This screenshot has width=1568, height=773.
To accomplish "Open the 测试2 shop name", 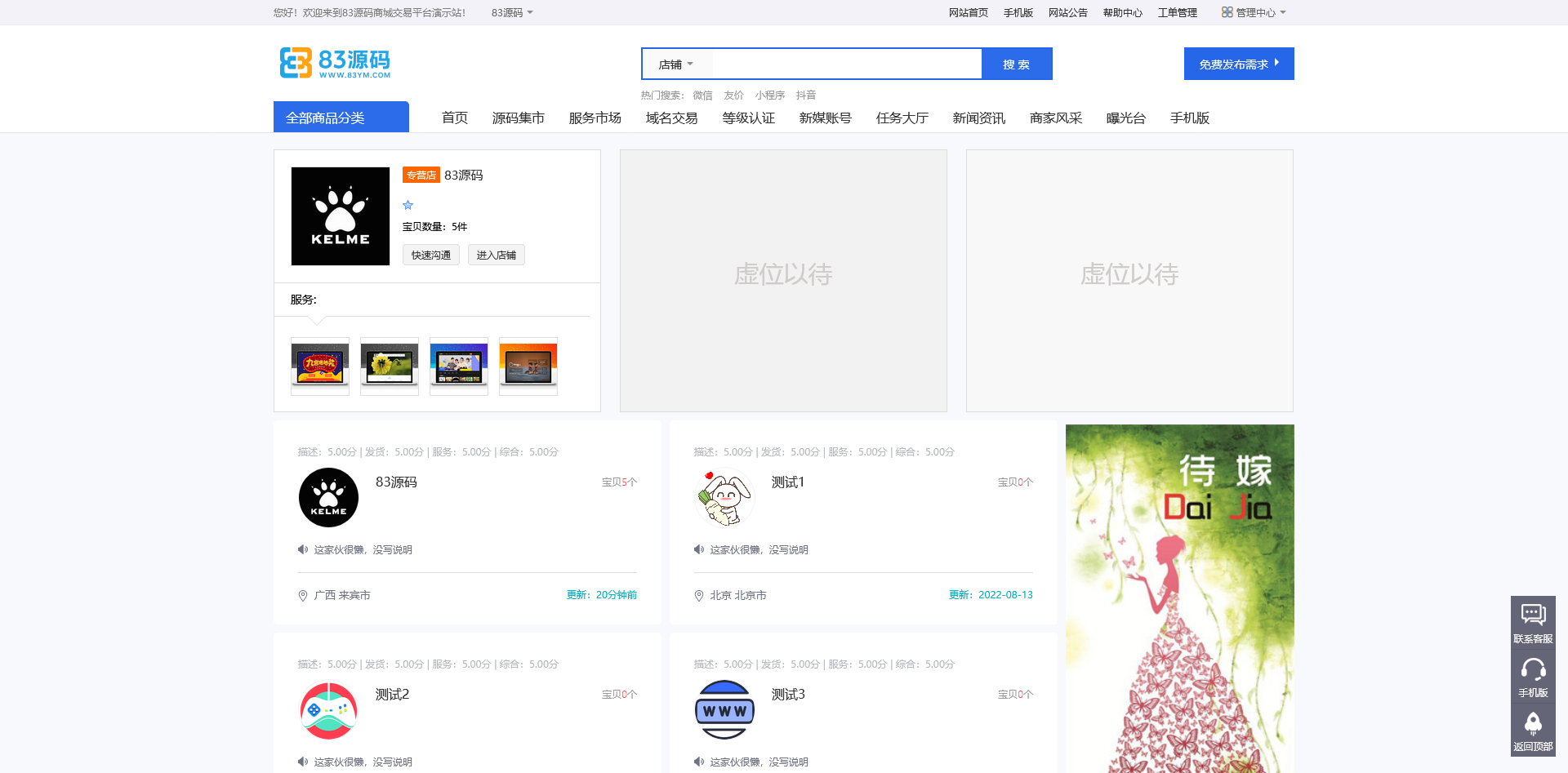I will [x=393, y=694].
